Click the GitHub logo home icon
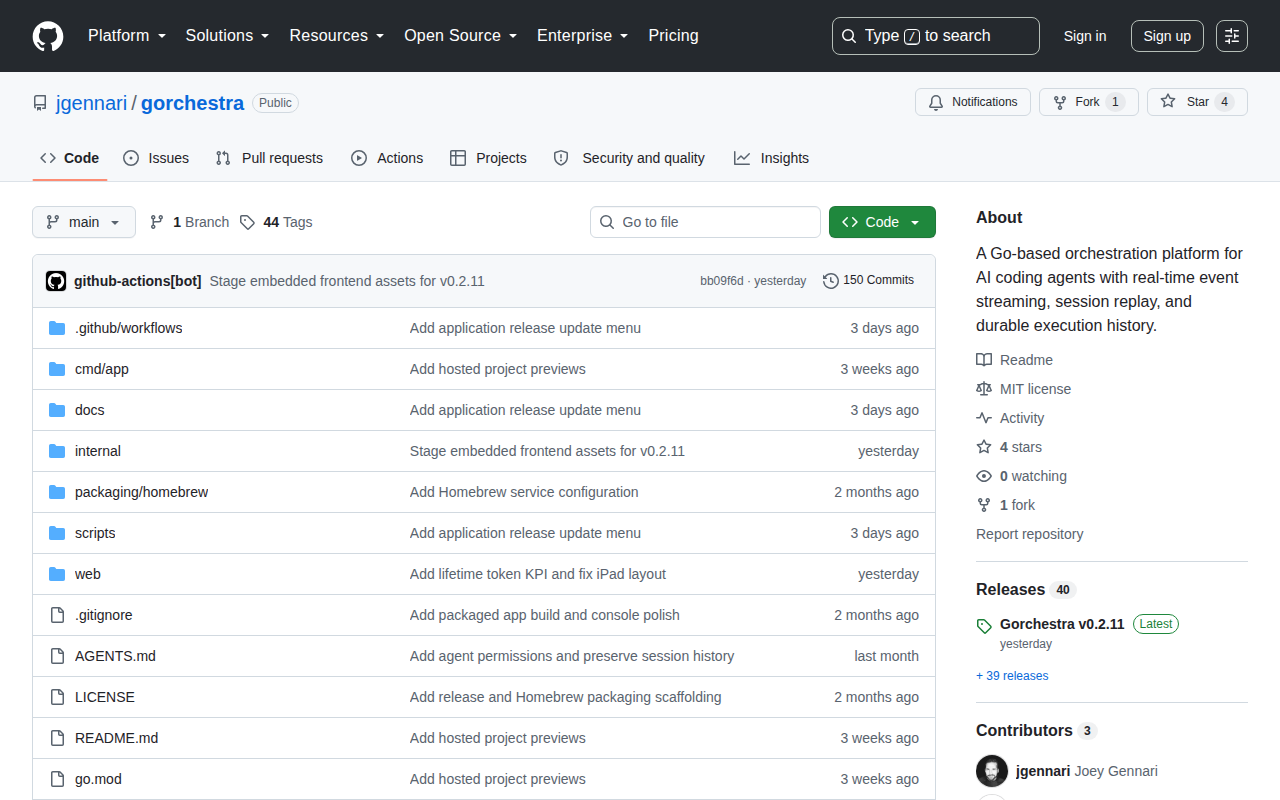This screenshot has height=800, width=1280. [48, 36]
